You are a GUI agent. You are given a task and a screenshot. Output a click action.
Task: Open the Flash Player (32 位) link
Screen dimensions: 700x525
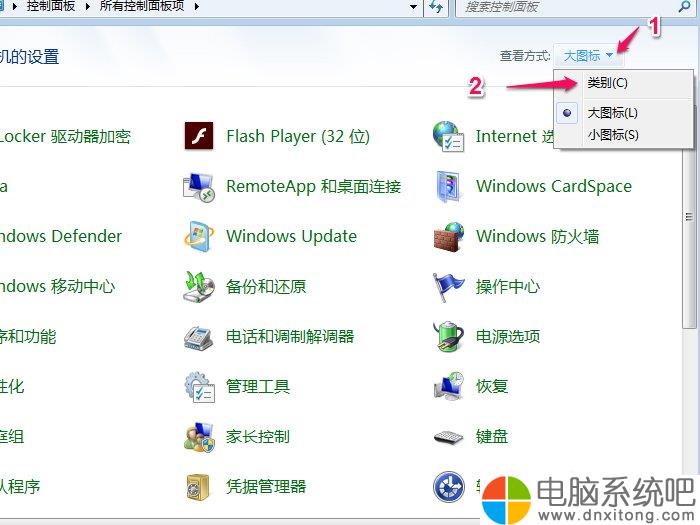point(298,136)
